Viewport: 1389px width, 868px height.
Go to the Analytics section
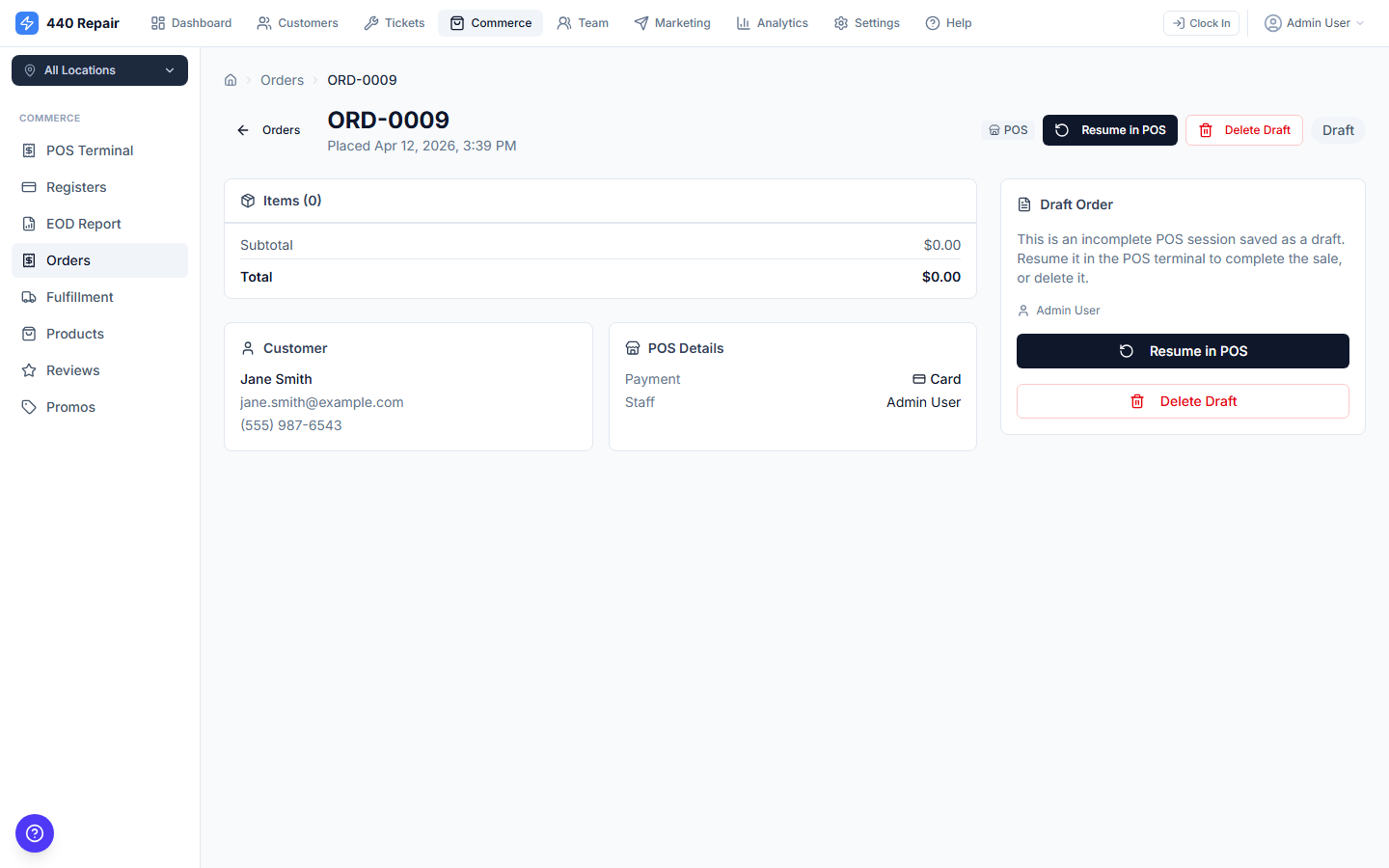(772, 22)
